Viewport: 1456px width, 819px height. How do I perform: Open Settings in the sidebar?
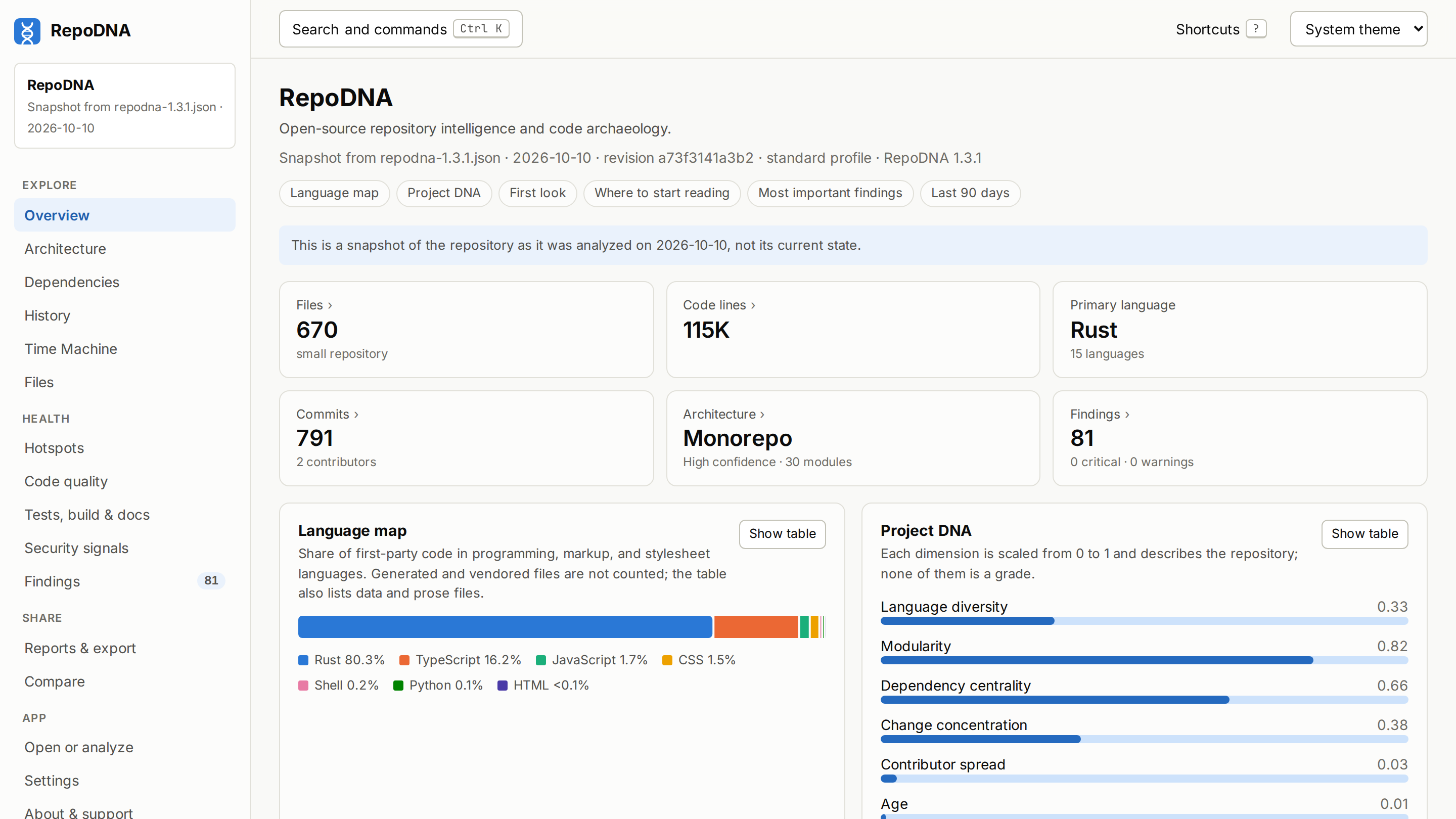[124, 780]
